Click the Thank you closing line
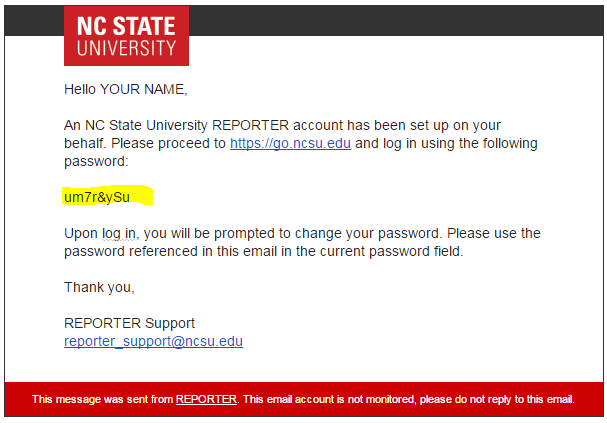Viewport: 607px width, 423px height. [x=99, y=287]
